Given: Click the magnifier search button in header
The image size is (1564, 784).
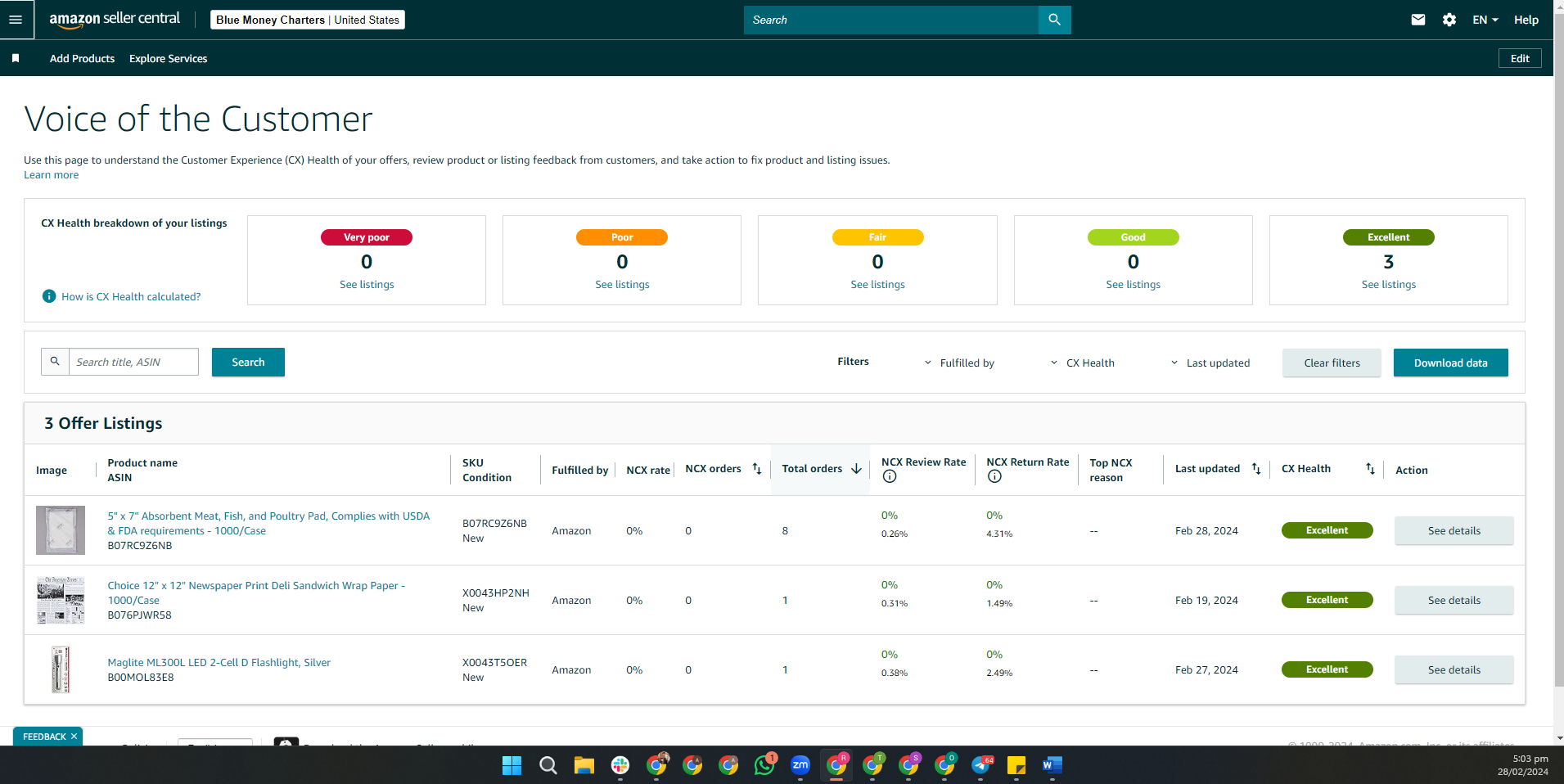Looking at the screenshot, I should coord(1054,20).
